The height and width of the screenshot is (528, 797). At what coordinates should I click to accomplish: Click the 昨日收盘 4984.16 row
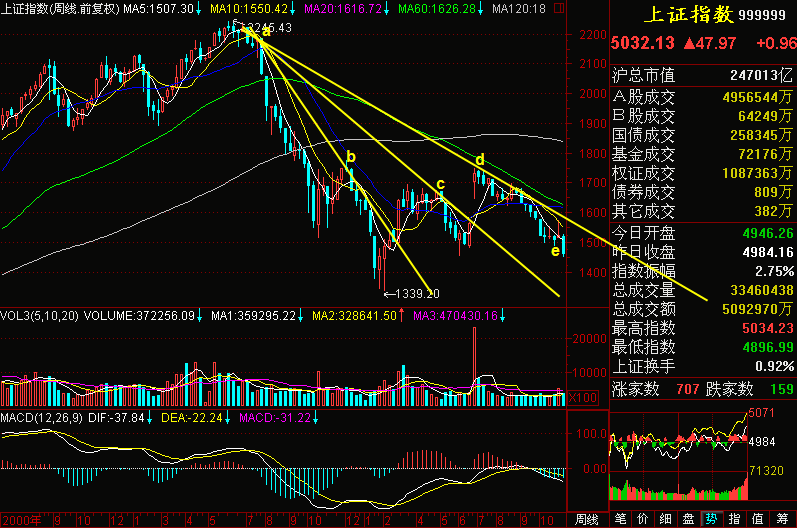702,252
